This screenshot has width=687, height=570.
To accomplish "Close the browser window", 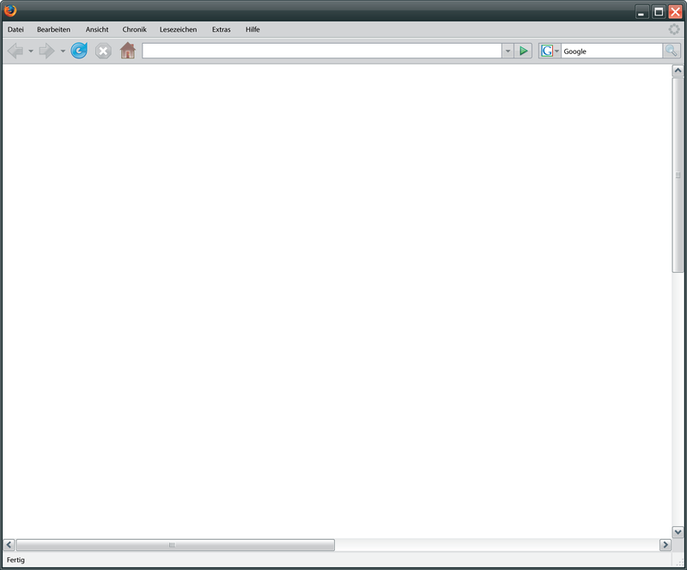I will [x=675, y=12].
